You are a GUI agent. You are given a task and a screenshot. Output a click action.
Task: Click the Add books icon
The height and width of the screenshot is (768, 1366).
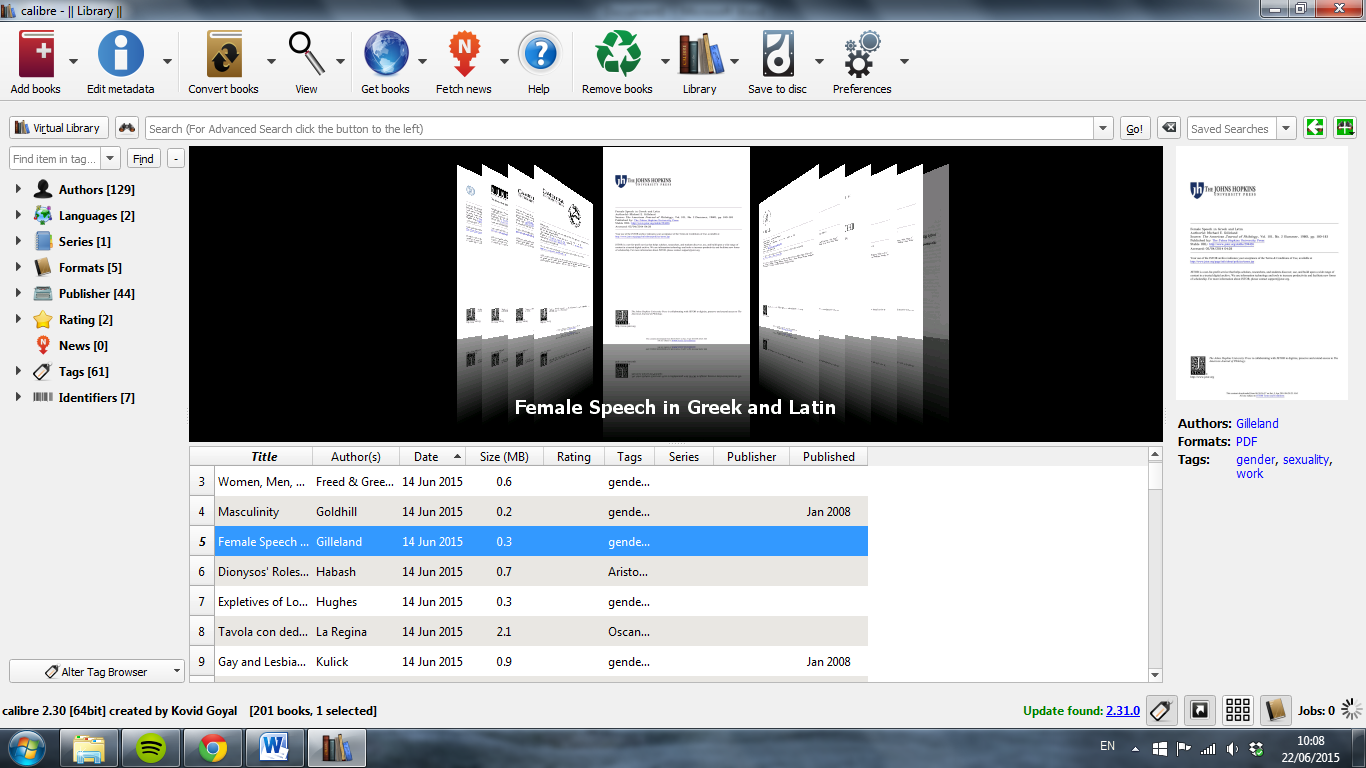[x=36, y=54]
